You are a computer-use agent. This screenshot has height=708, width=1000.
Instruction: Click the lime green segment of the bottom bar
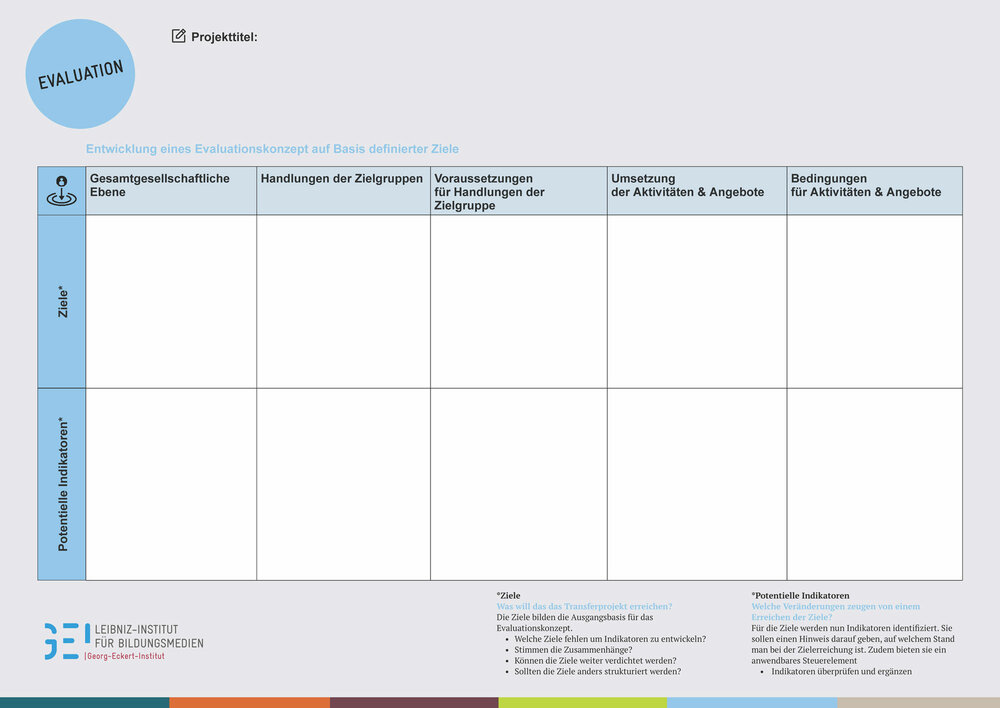click(x=582, y=702)
